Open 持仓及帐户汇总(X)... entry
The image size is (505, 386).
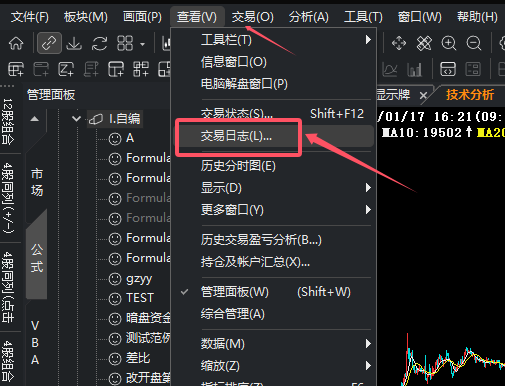(x=255, y=262)
